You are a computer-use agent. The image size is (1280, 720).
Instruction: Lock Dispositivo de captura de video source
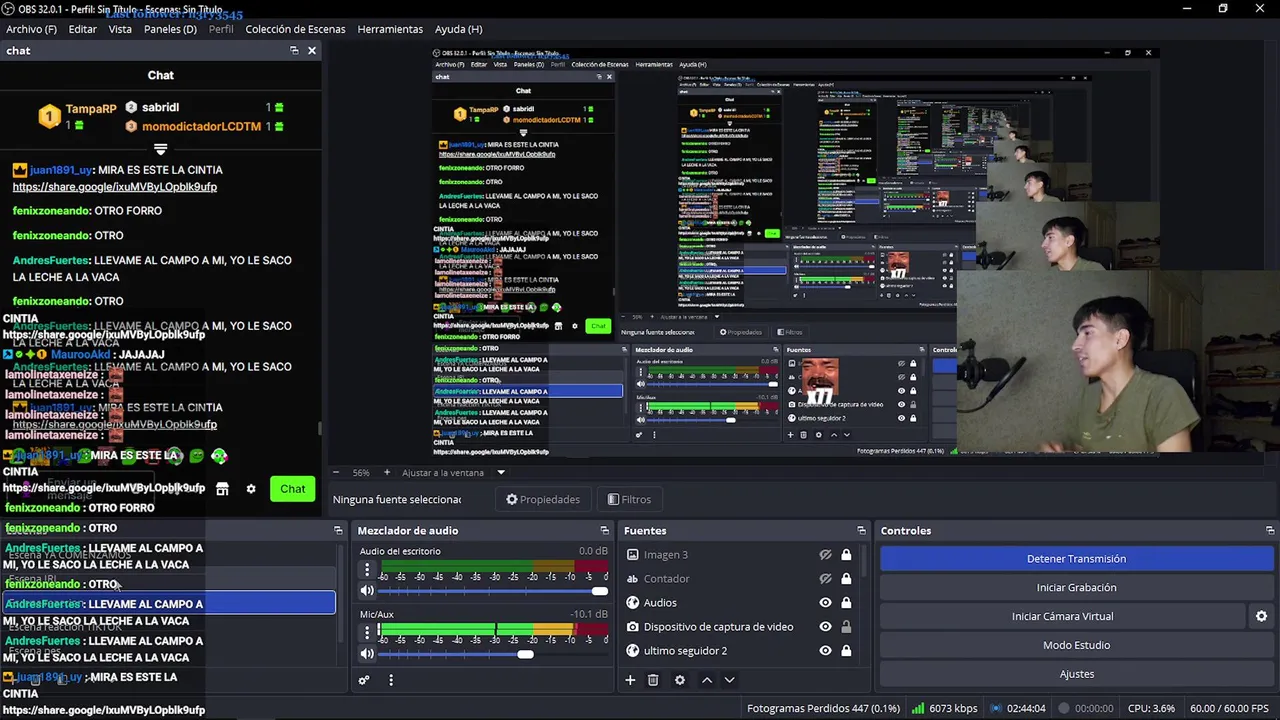(x=846, y=627)
